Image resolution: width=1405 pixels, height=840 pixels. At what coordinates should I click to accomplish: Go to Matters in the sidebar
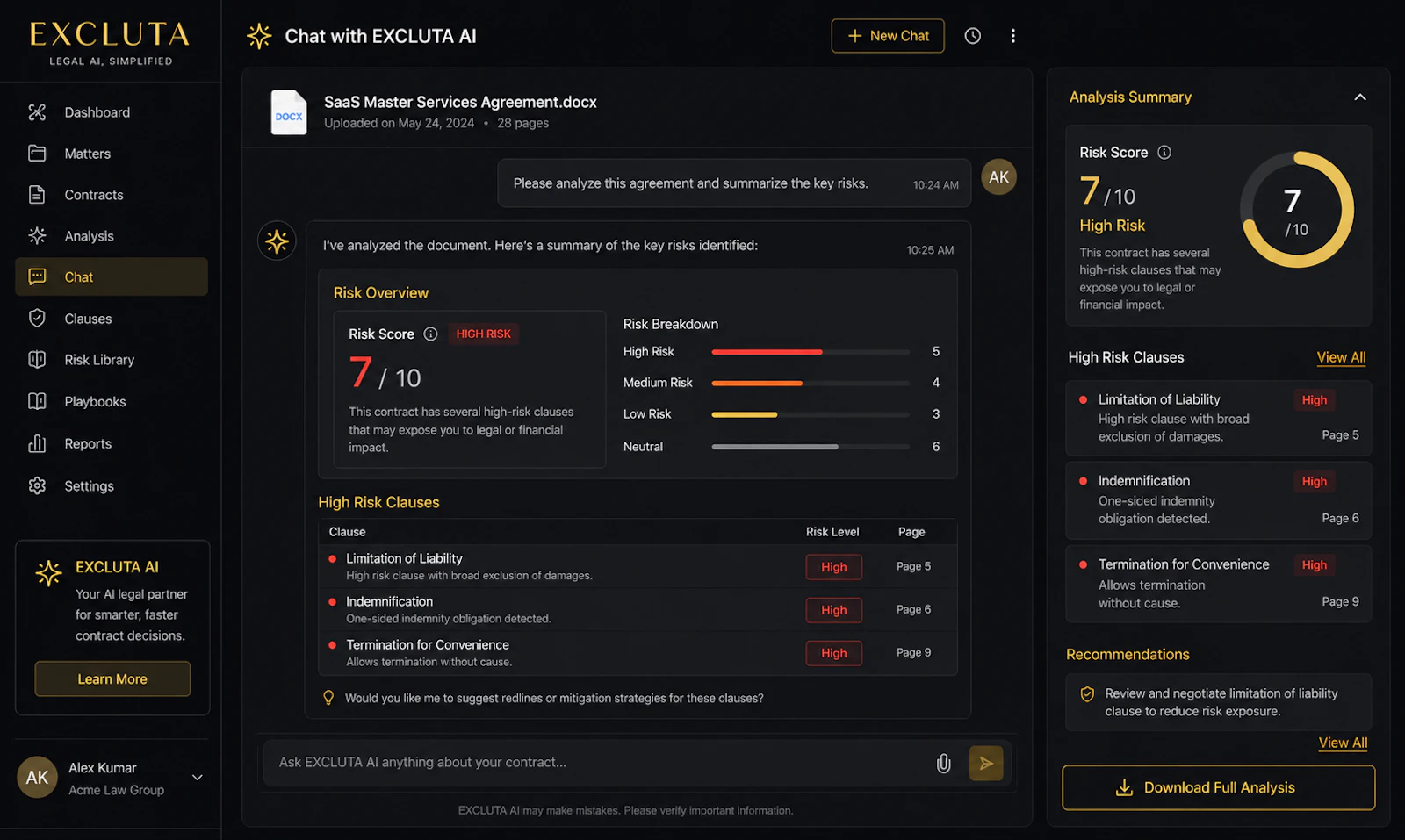(x=112, y=154)
